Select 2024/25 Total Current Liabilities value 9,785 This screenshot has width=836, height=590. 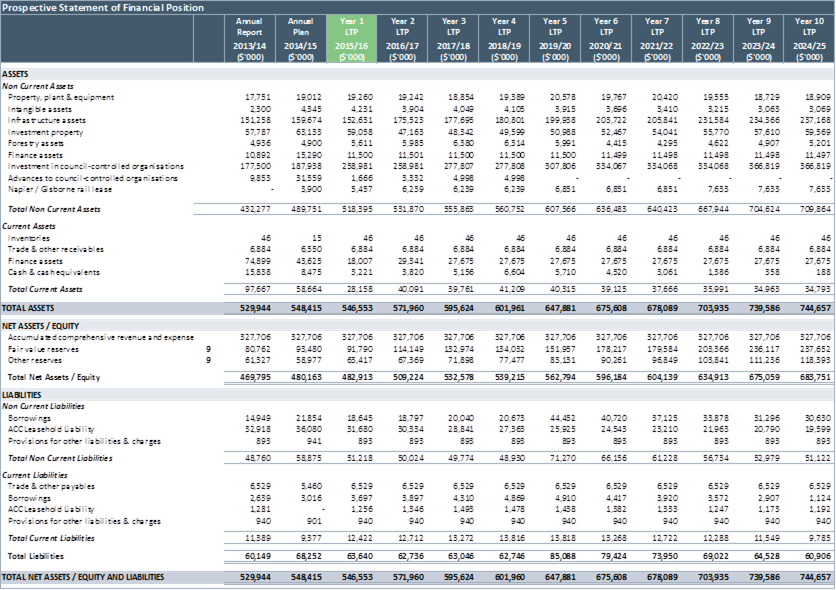click(x=820, y=538)
